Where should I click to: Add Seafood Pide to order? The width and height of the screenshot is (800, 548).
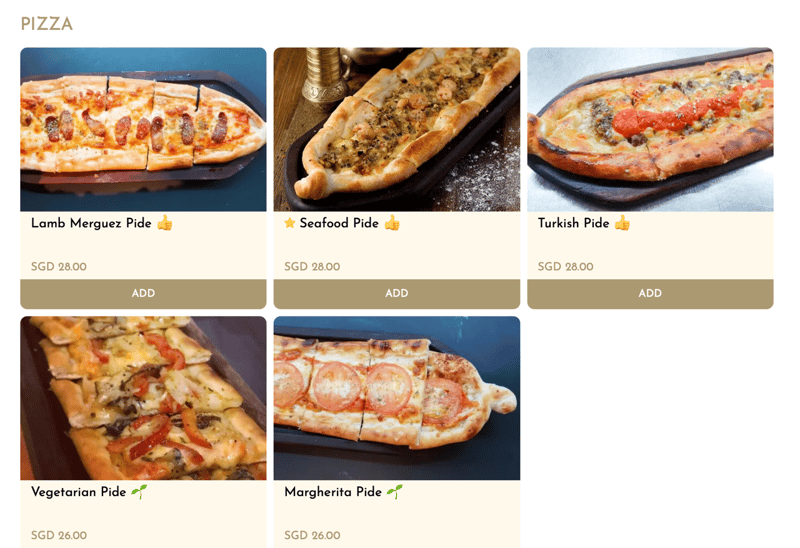(397, 293)
